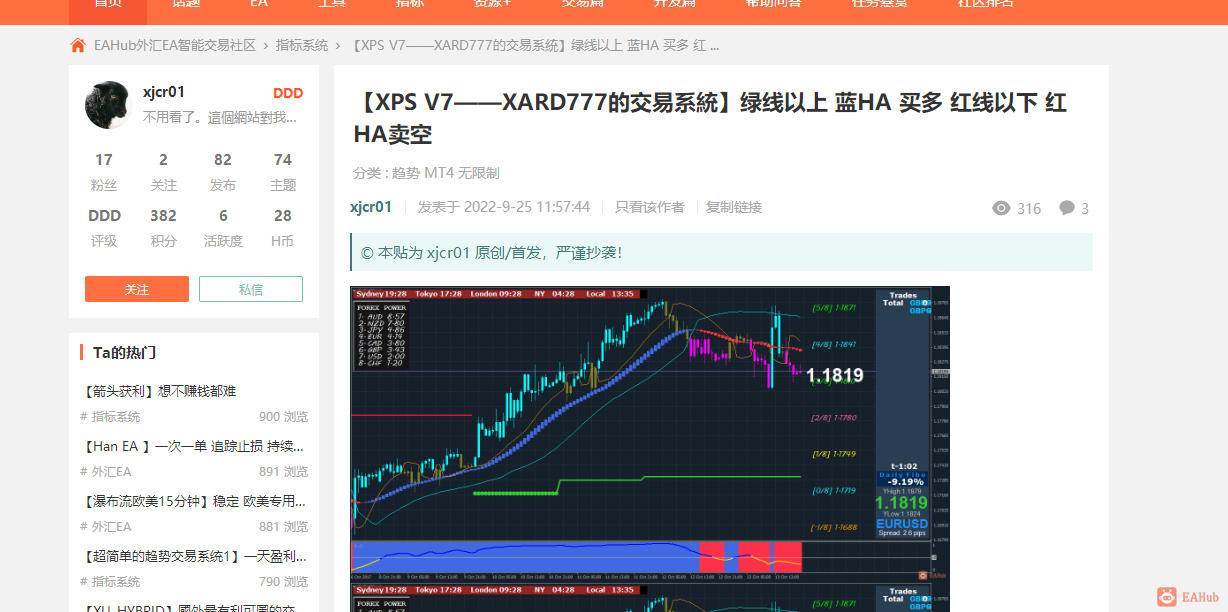Send a message via 私信 button
This screenshot has height=612, width=1228.
coord(251,289)
